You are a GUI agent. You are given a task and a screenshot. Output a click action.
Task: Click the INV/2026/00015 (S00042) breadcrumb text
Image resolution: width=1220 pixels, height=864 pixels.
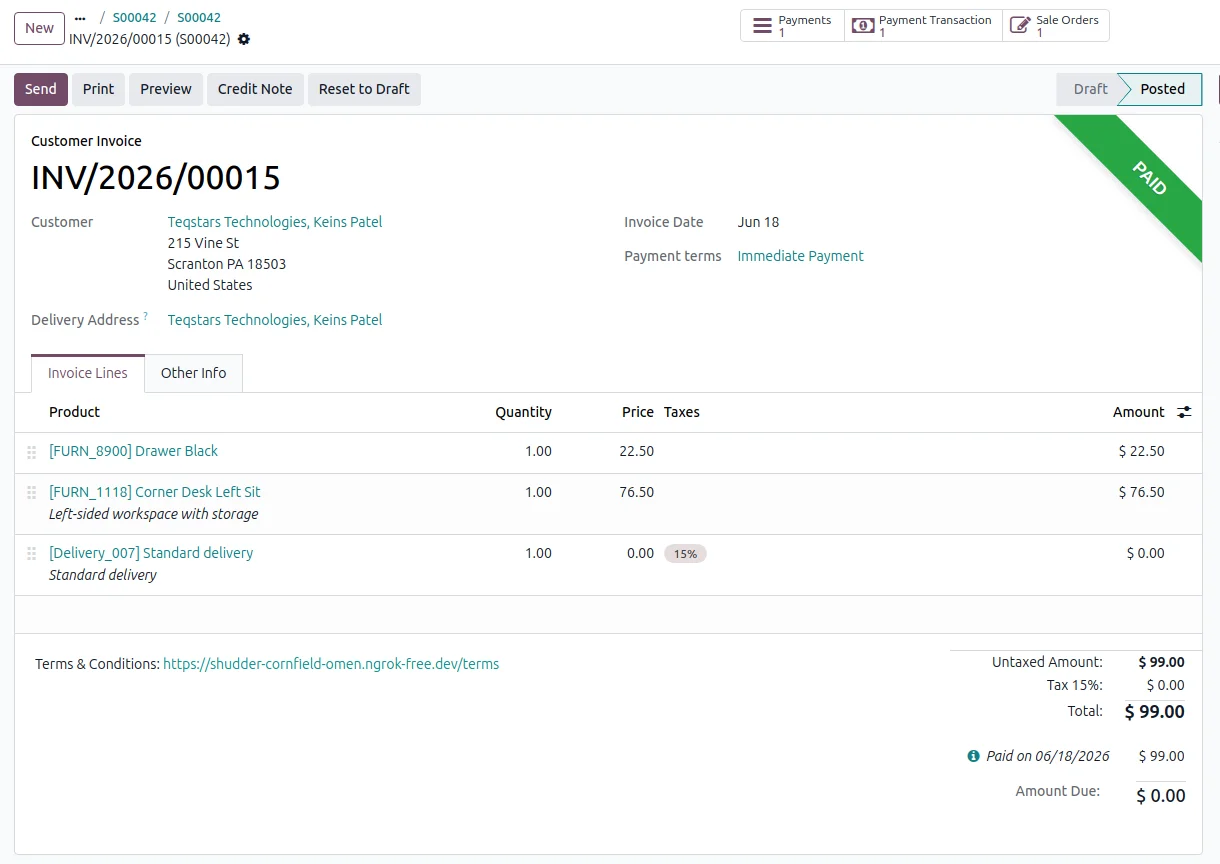coord(150,39)
